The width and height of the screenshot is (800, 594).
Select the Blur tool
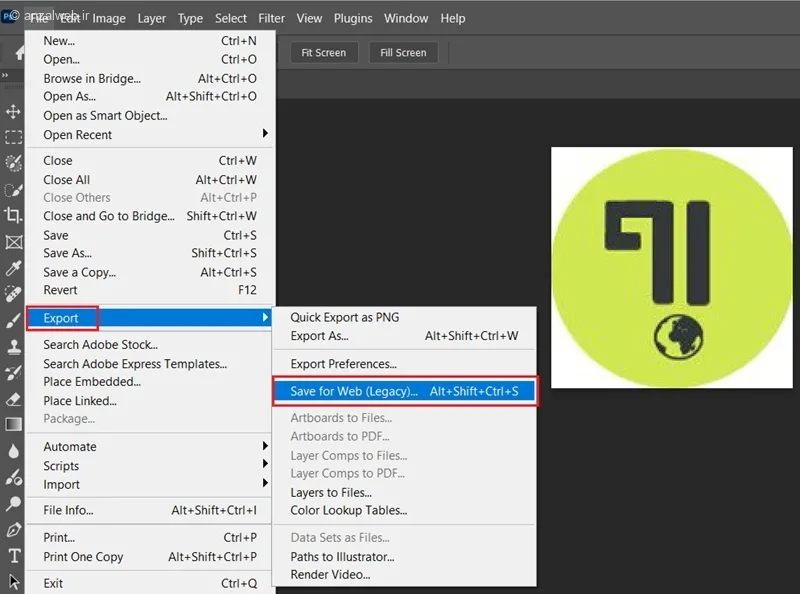[13, 451]
